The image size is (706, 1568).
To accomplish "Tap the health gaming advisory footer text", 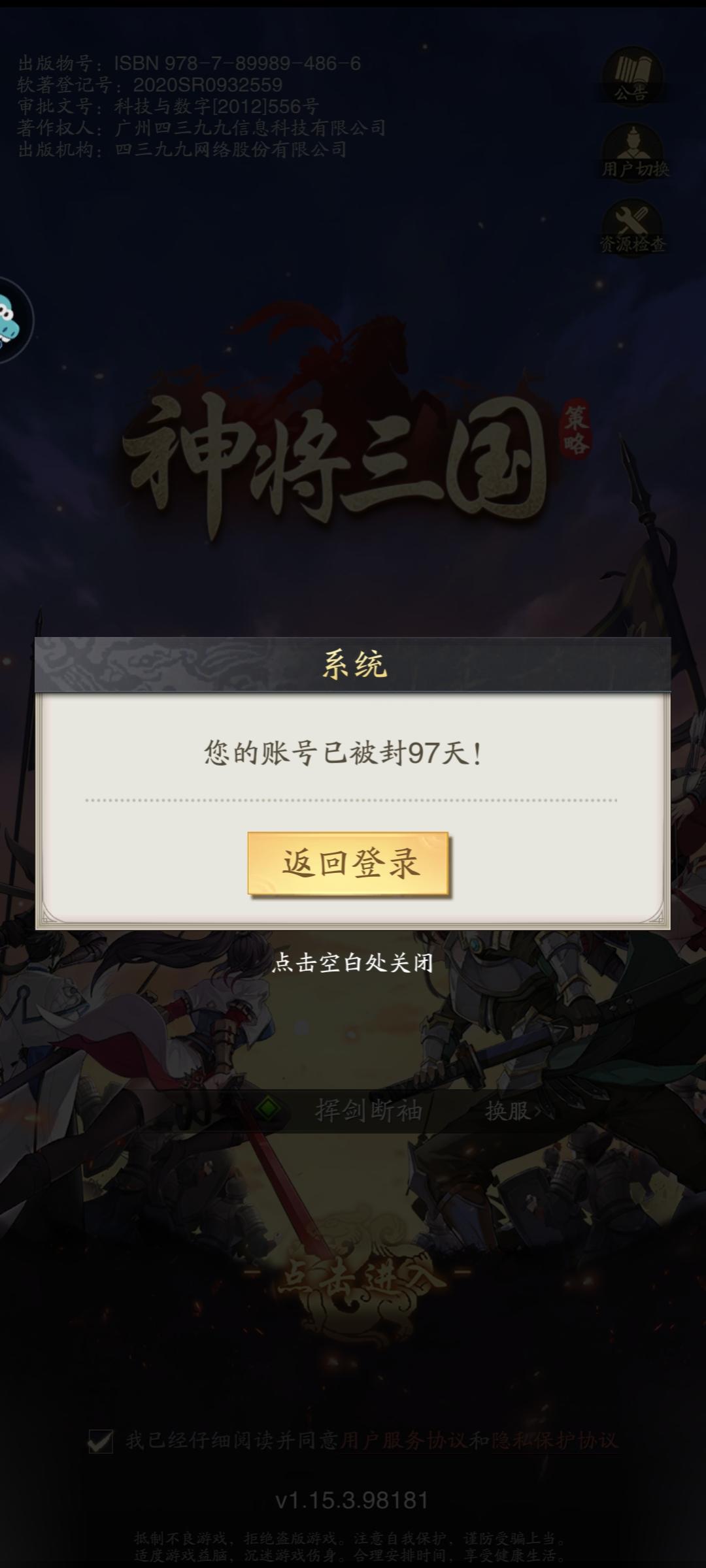I will 352,1546.
